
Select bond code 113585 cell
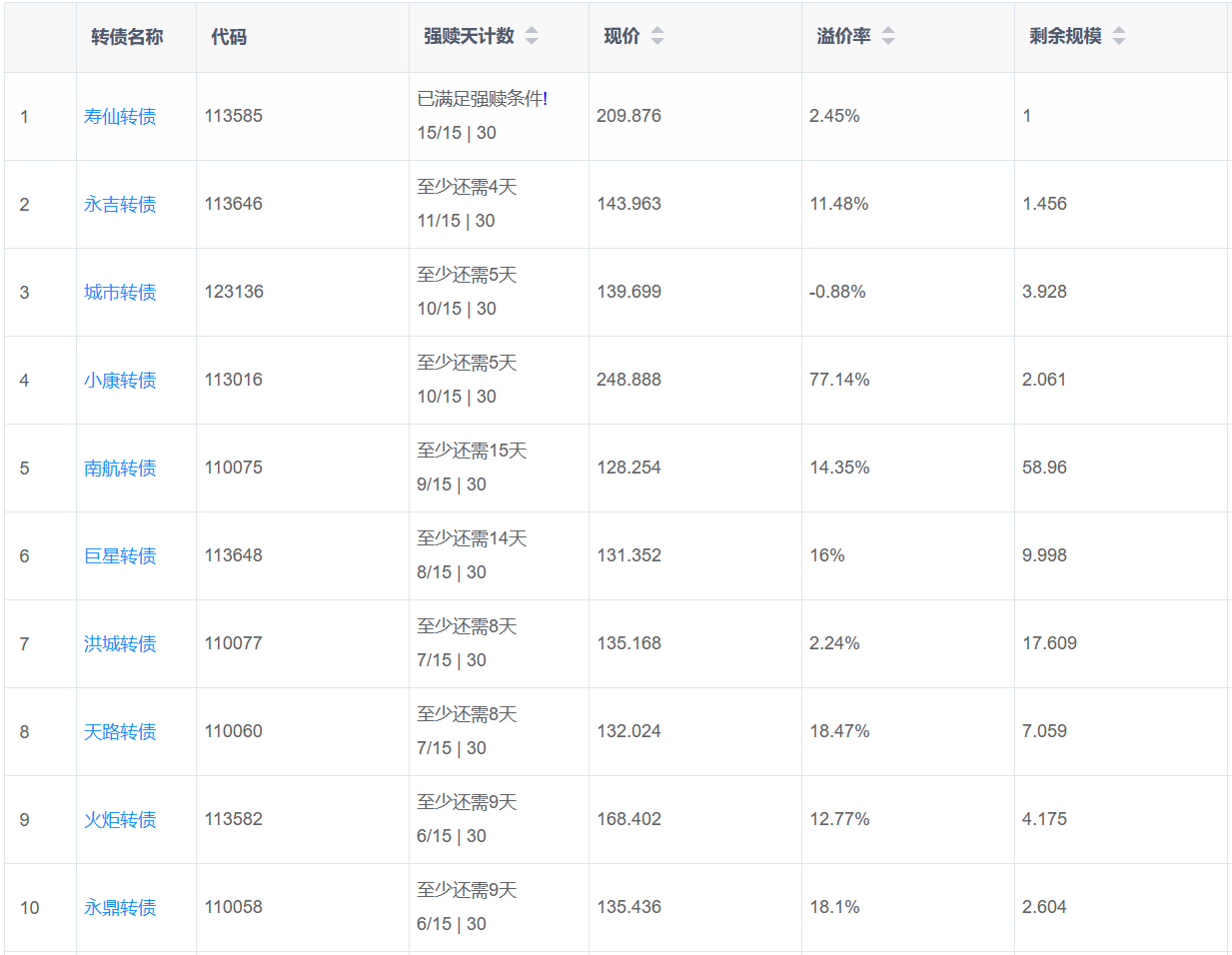tap(234, 116)
